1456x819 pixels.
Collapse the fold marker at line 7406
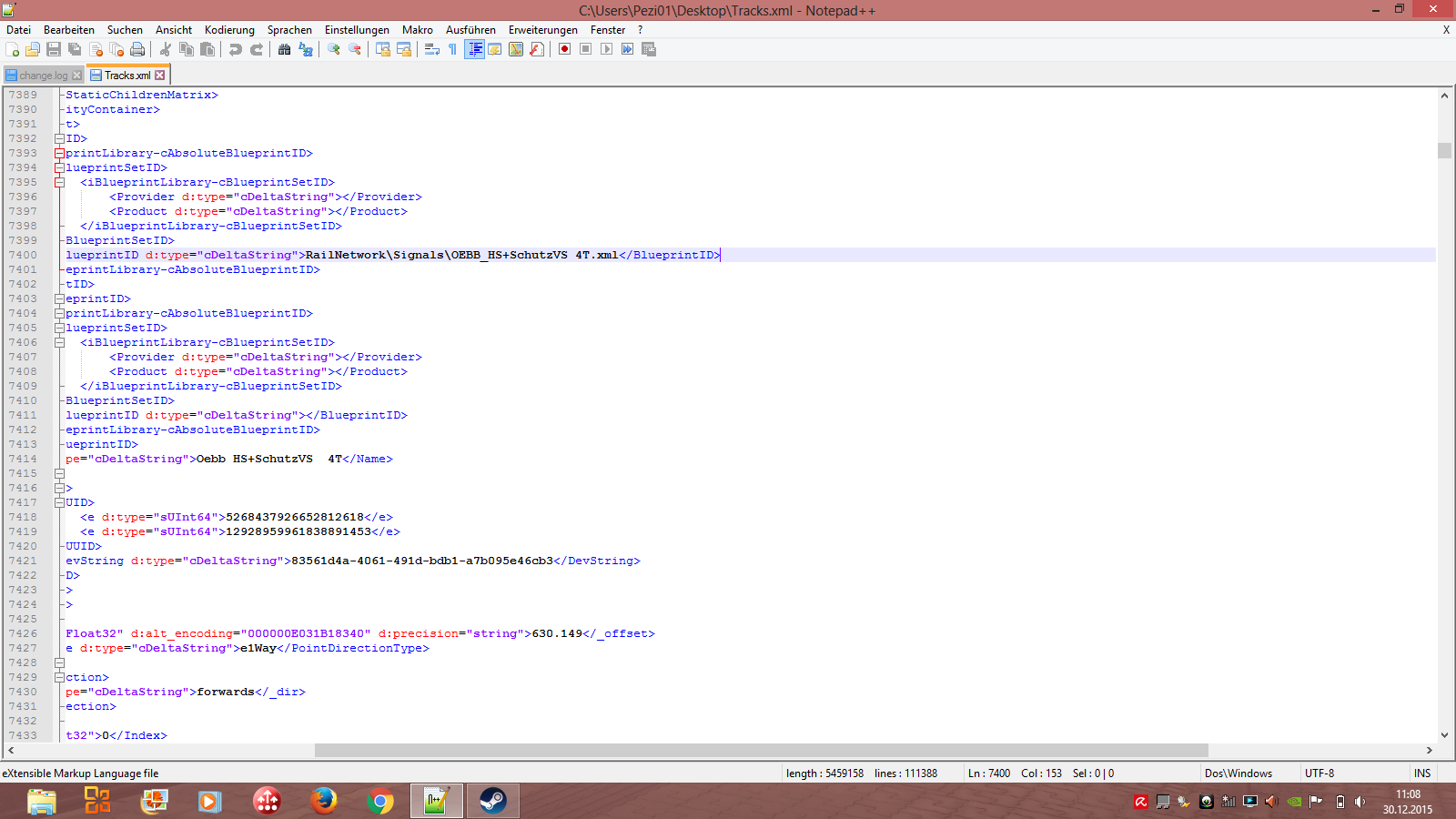click(59, 342)
